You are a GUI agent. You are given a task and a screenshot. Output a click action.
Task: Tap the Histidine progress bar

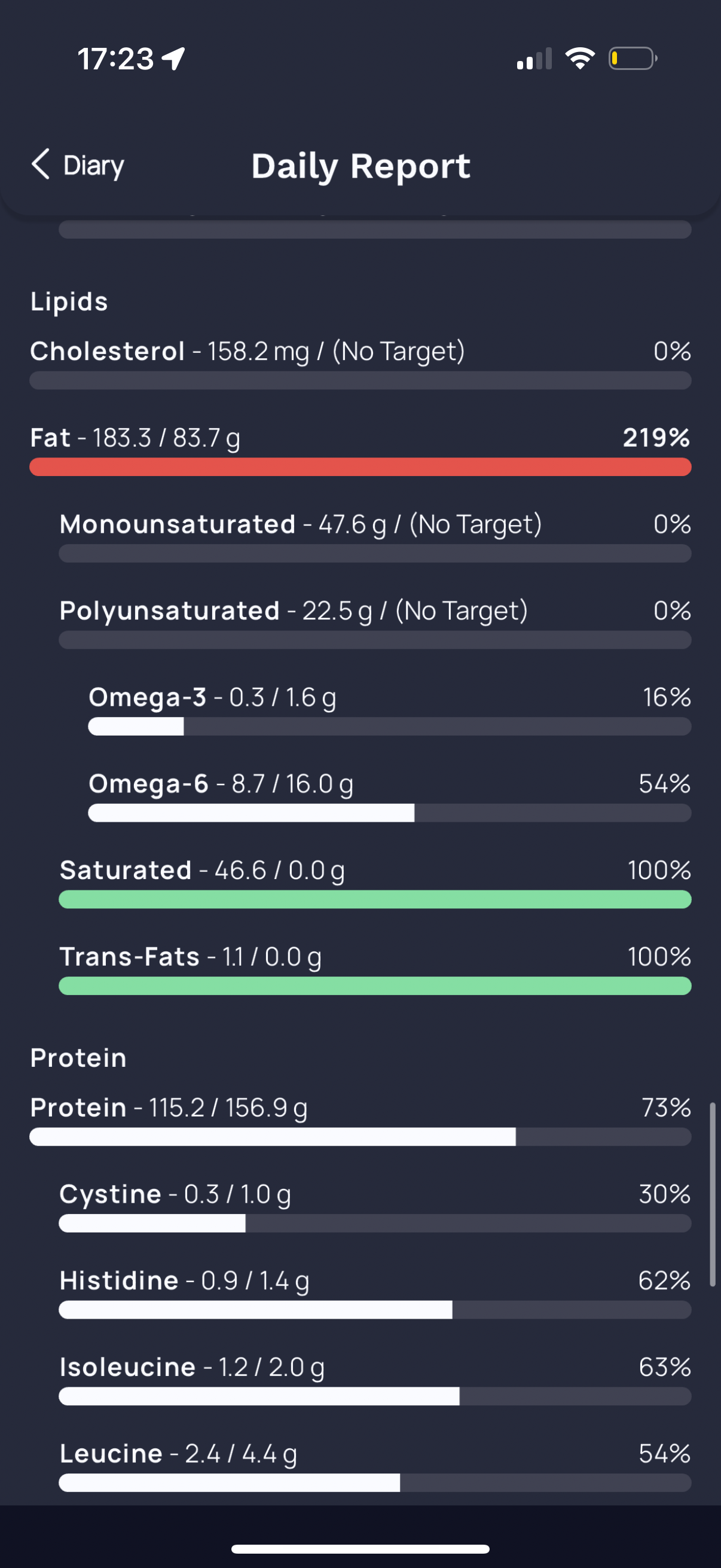pos(375,1309)
